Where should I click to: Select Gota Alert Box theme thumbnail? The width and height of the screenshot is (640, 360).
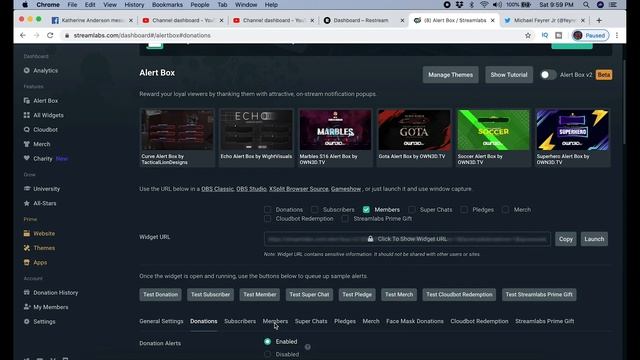(414, 130)
